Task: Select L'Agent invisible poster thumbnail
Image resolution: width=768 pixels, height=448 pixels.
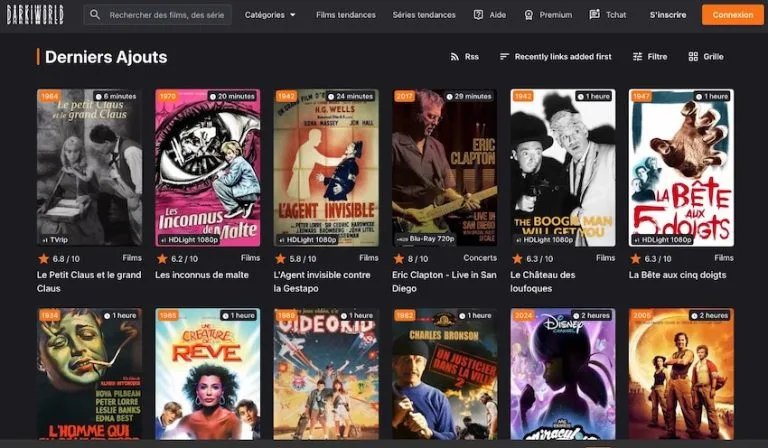Action: point(326,167)
